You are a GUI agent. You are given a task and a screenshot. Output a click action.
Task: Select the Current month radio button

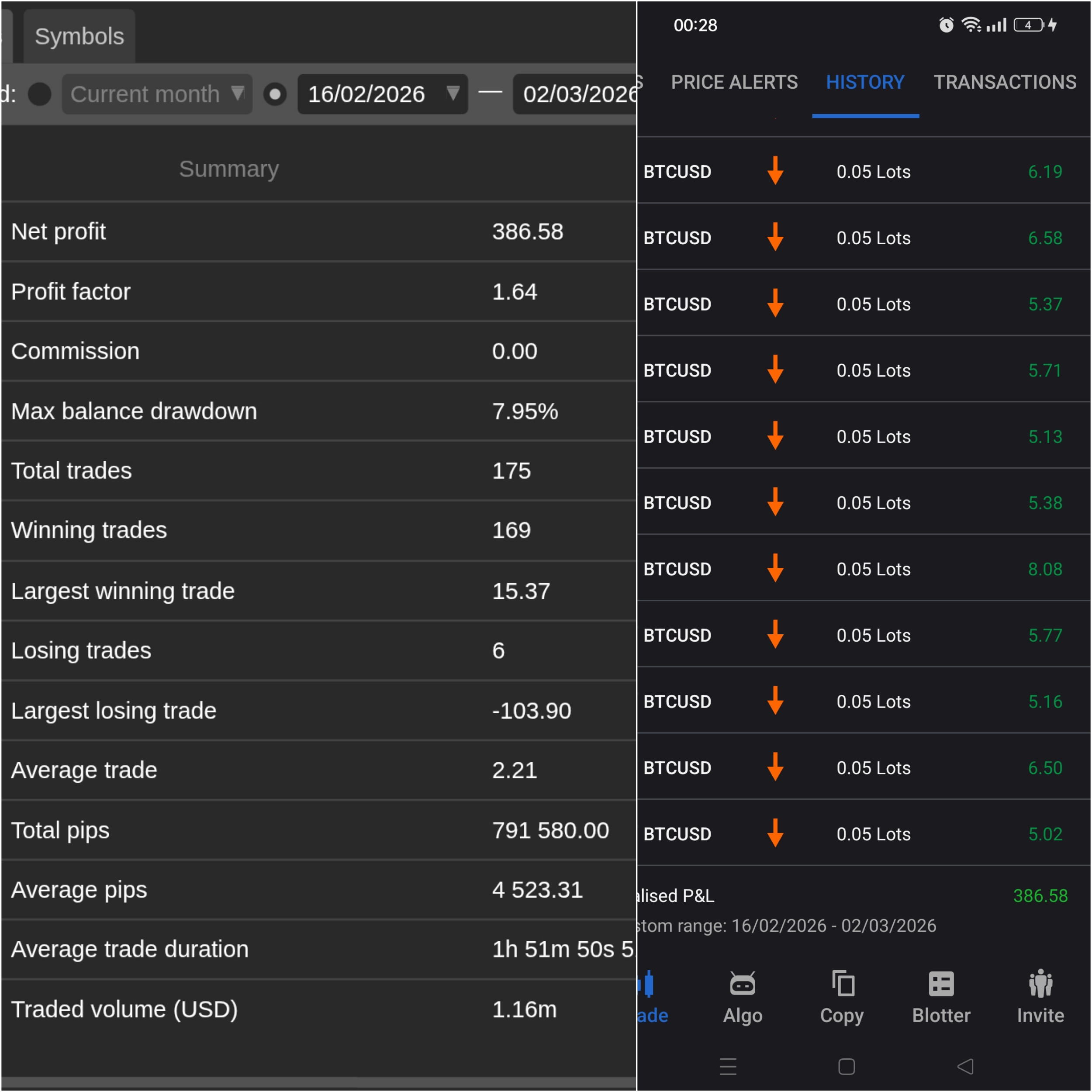(40, 94)
